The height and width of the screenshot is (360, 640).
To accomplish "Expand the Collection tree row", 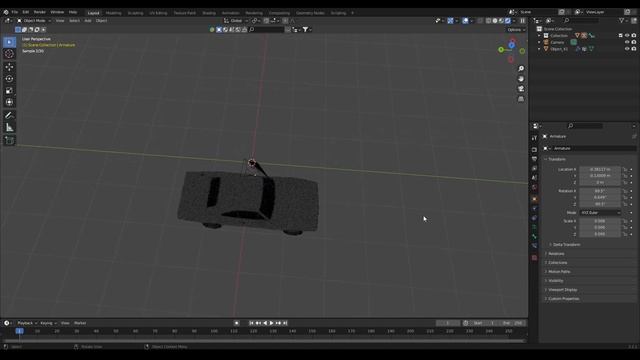I will pos(539,36).
